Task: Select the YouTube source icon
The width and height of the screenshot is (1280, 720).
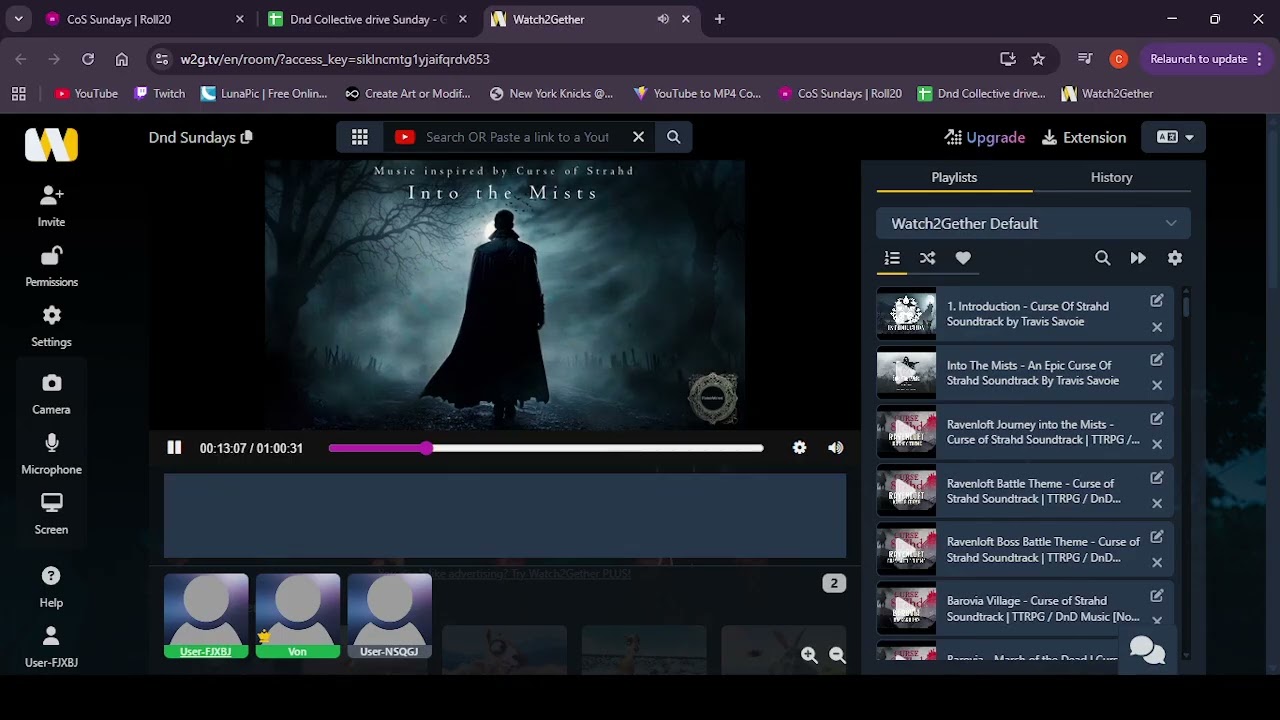Action: coord(405,137)
